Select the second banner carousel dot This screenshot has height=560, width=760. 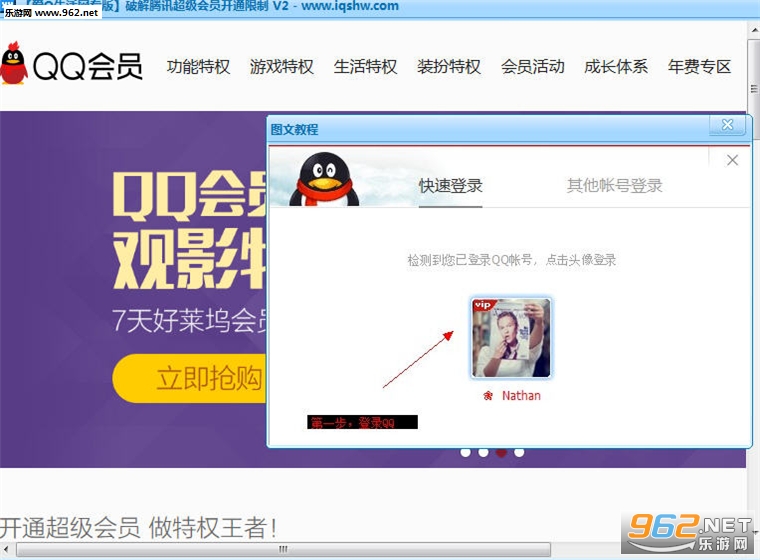point(483,452)
